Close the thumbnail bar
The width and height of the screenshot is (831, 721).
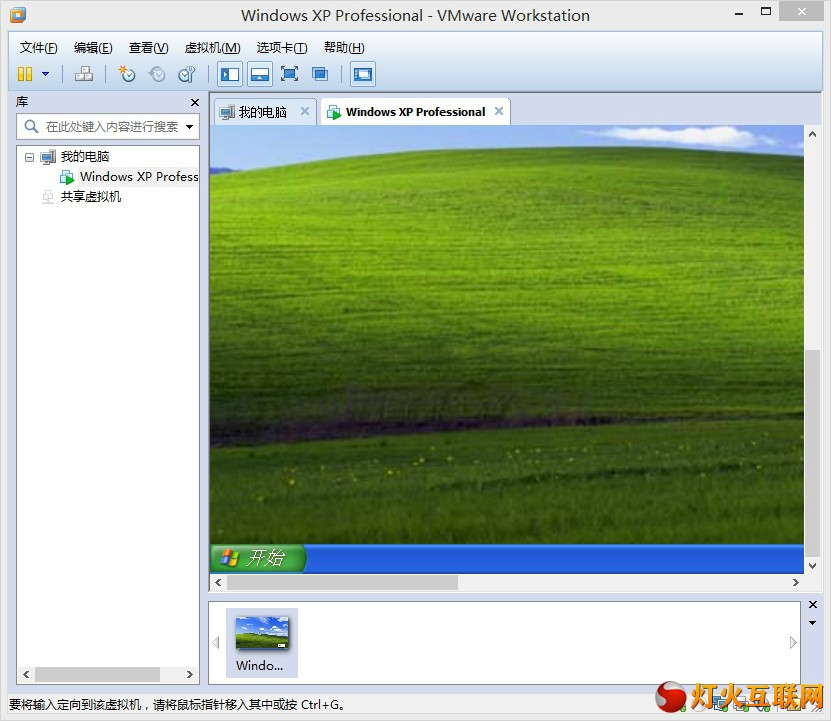[x=813, y=604]
